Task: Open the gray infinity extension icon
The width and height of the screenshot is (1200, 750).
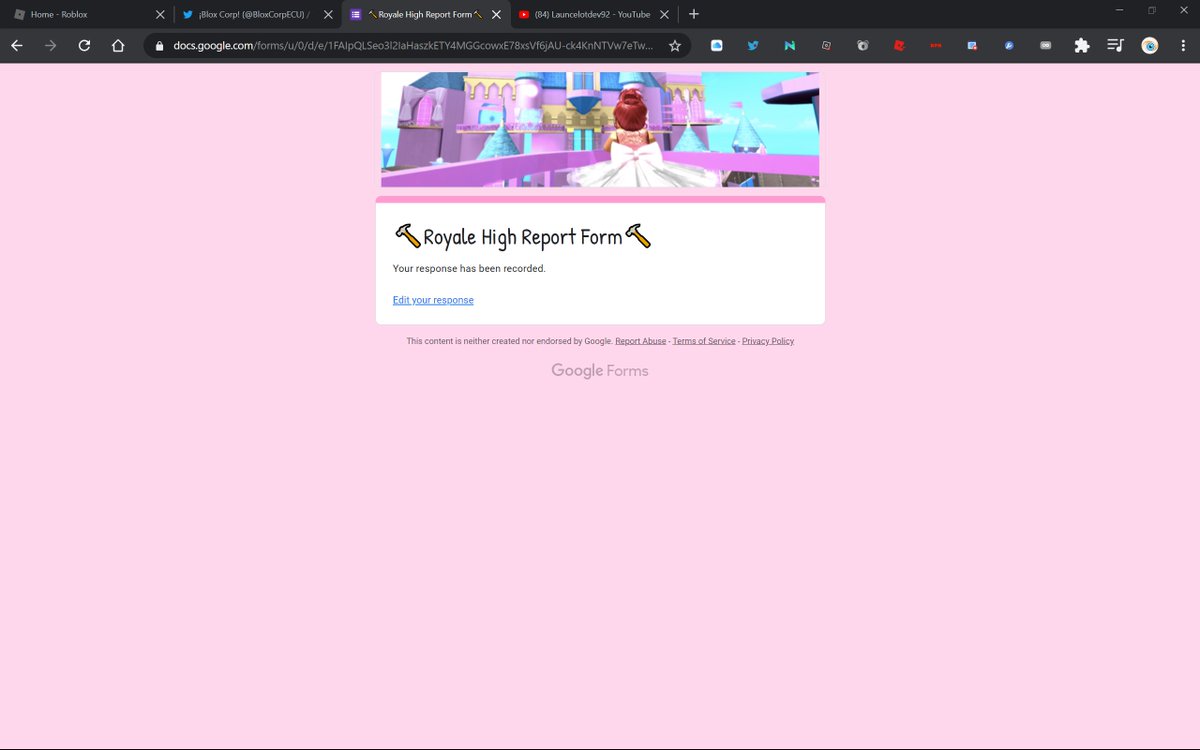Action: (1046, 46)
